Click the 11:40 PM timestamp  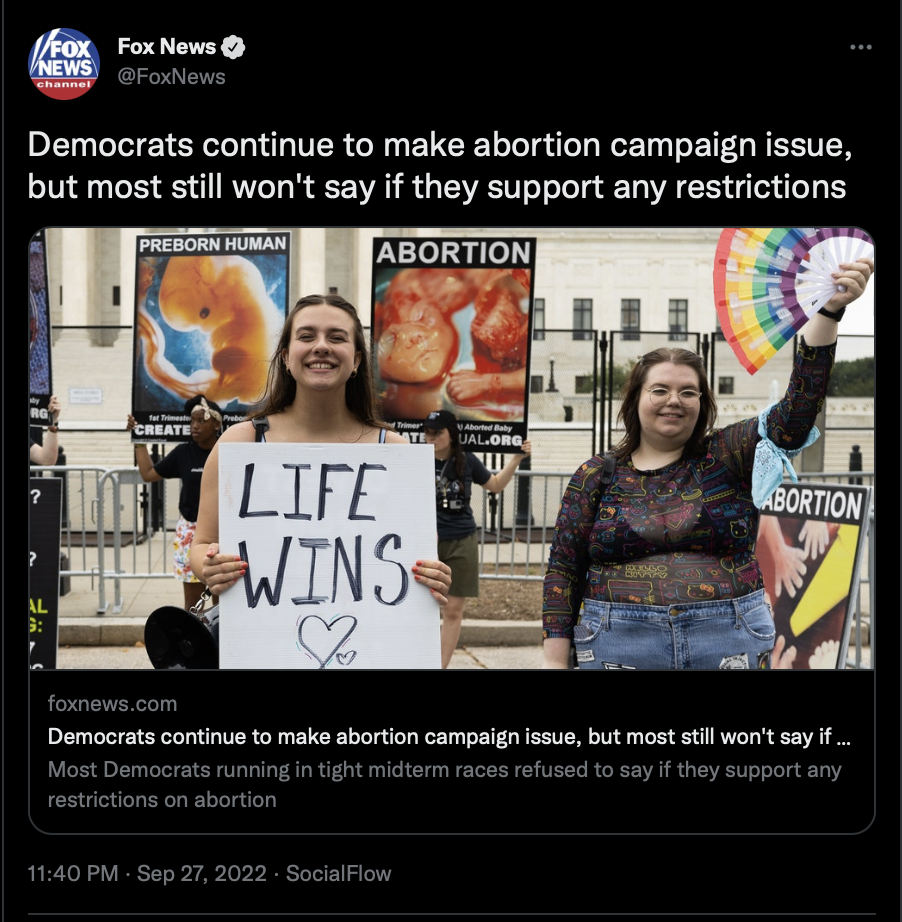click(73, 873)
